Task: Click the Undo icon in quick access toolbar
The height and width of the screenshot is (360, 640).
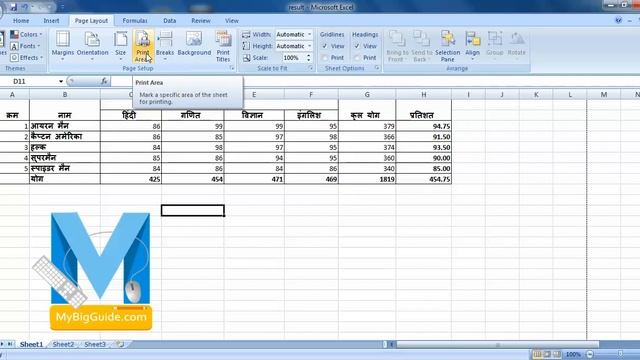Action: [x=25, y=7]
